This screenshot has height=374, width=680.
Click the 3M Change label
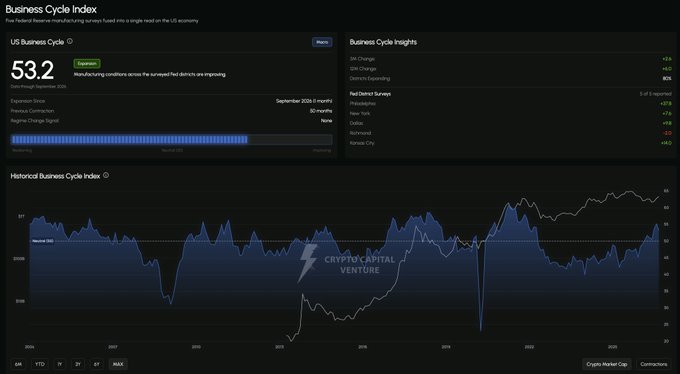coord(362,59)
